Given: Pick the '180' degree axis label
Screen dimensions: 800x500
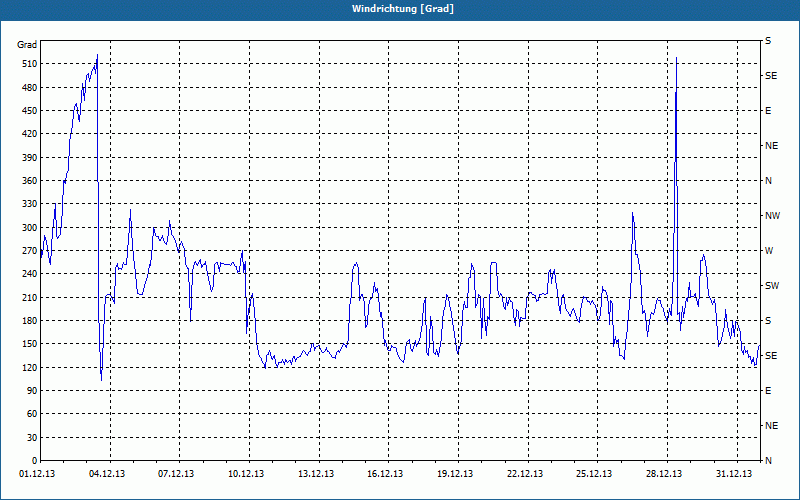Looking at the screenshot, I should 30,321.
